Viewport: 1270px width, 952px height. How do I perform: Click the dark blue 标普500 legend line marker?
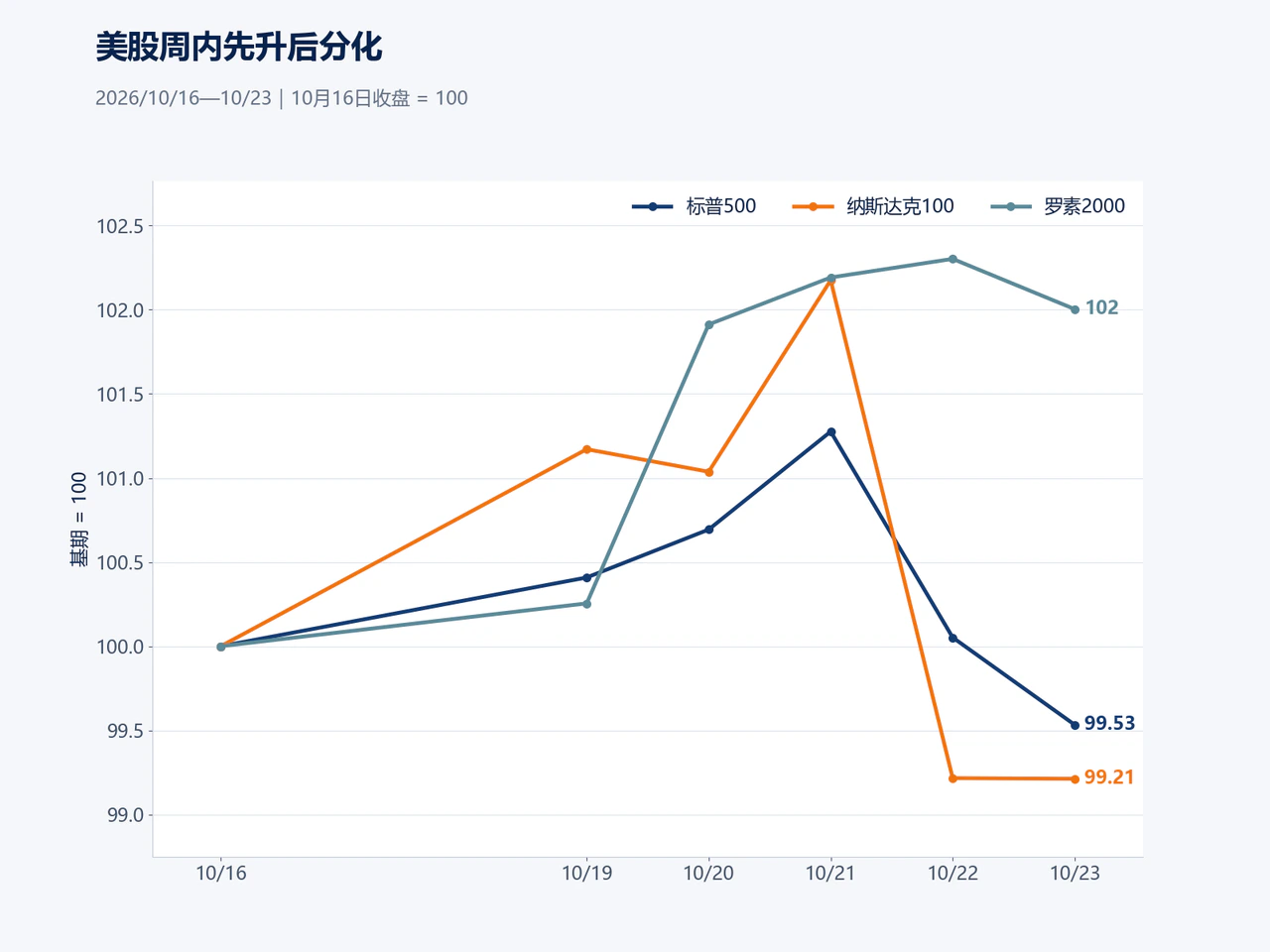[x=652, y=206]
